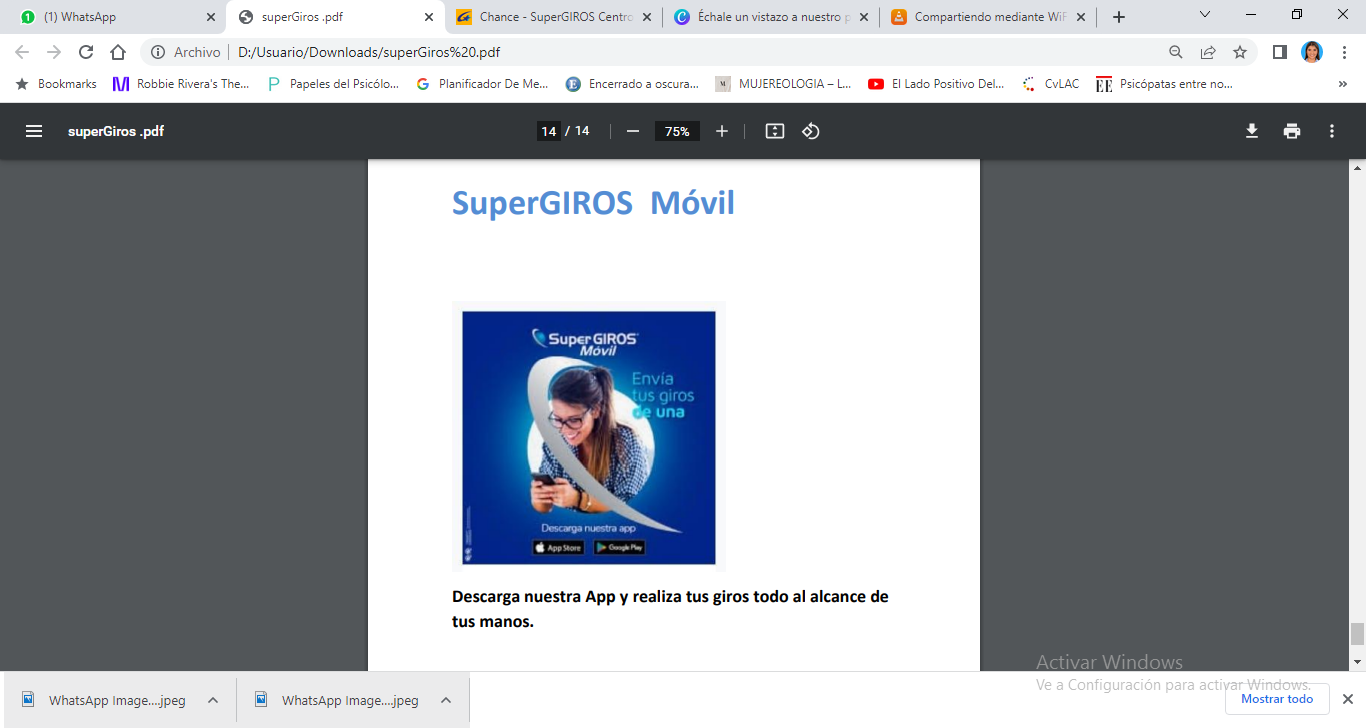Toggle the browser side panel

pyautogui.click(x=1279, y=52)
